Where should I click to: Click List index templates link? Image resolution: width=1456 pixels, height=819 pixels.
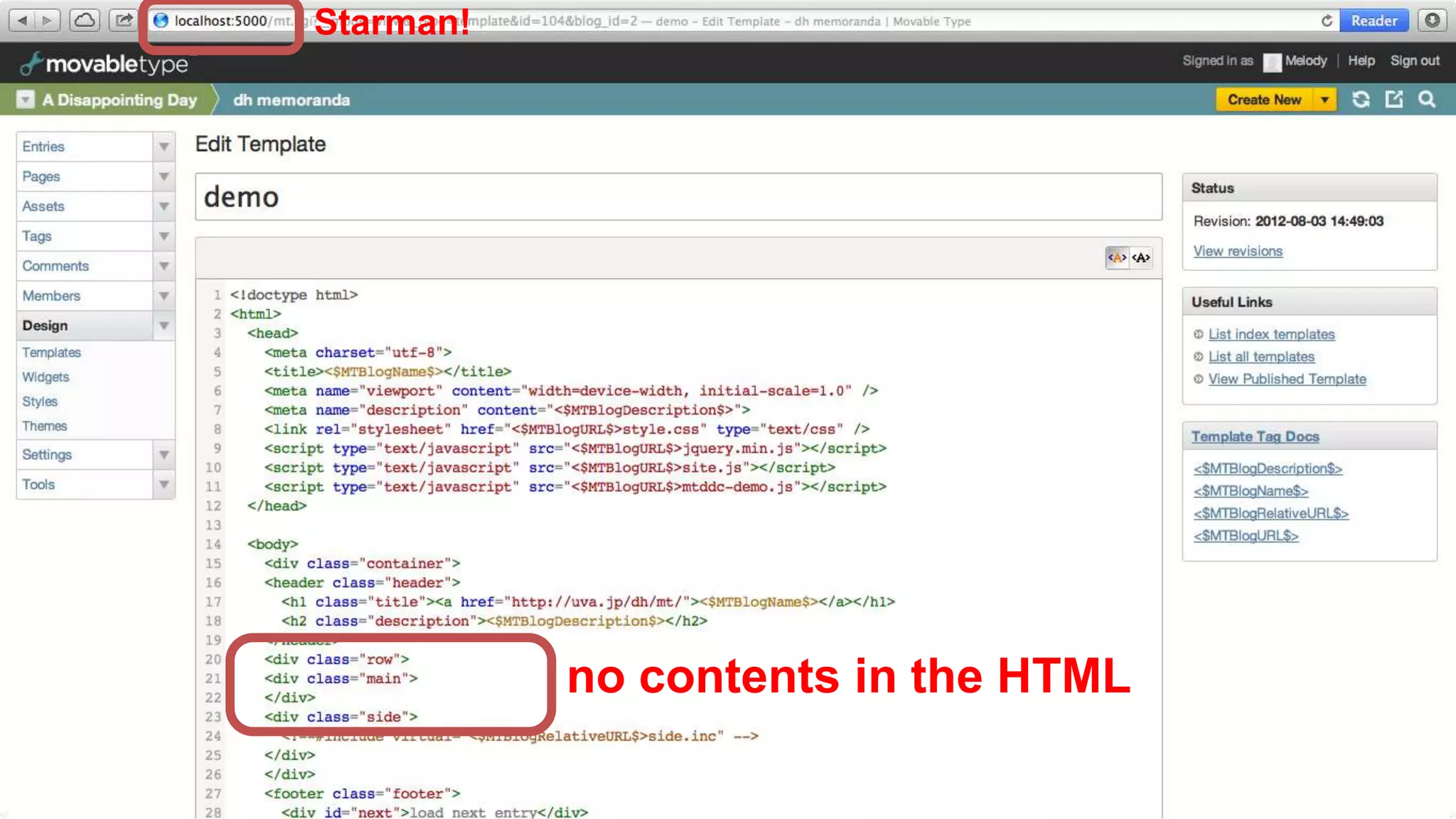pyautogui.click(x=1271, y=334)
